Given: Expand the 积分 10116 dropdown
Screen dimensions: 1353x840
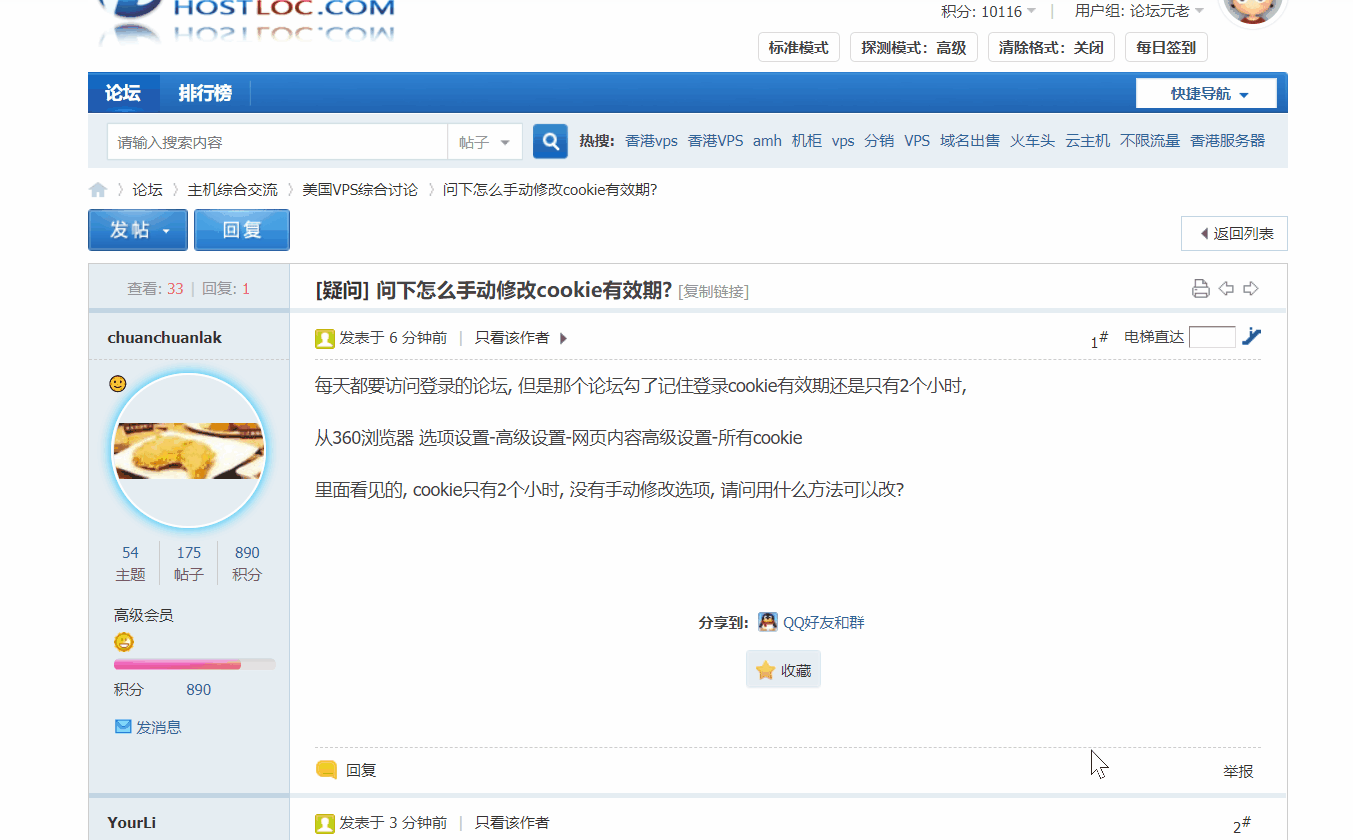Looking at the screenshot, I should (x=988, y=11).
